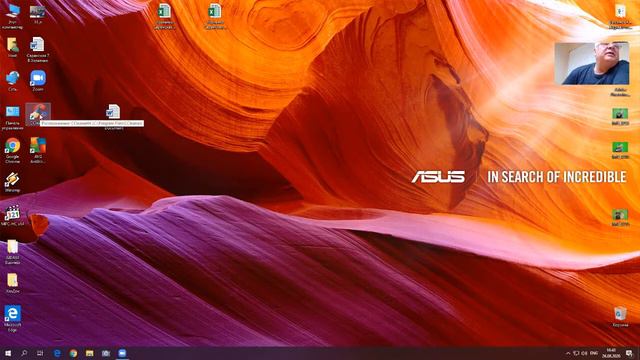Expand the hidden system tray icons chevron
The width and height of the screenshot is (640, 360).
568,353
